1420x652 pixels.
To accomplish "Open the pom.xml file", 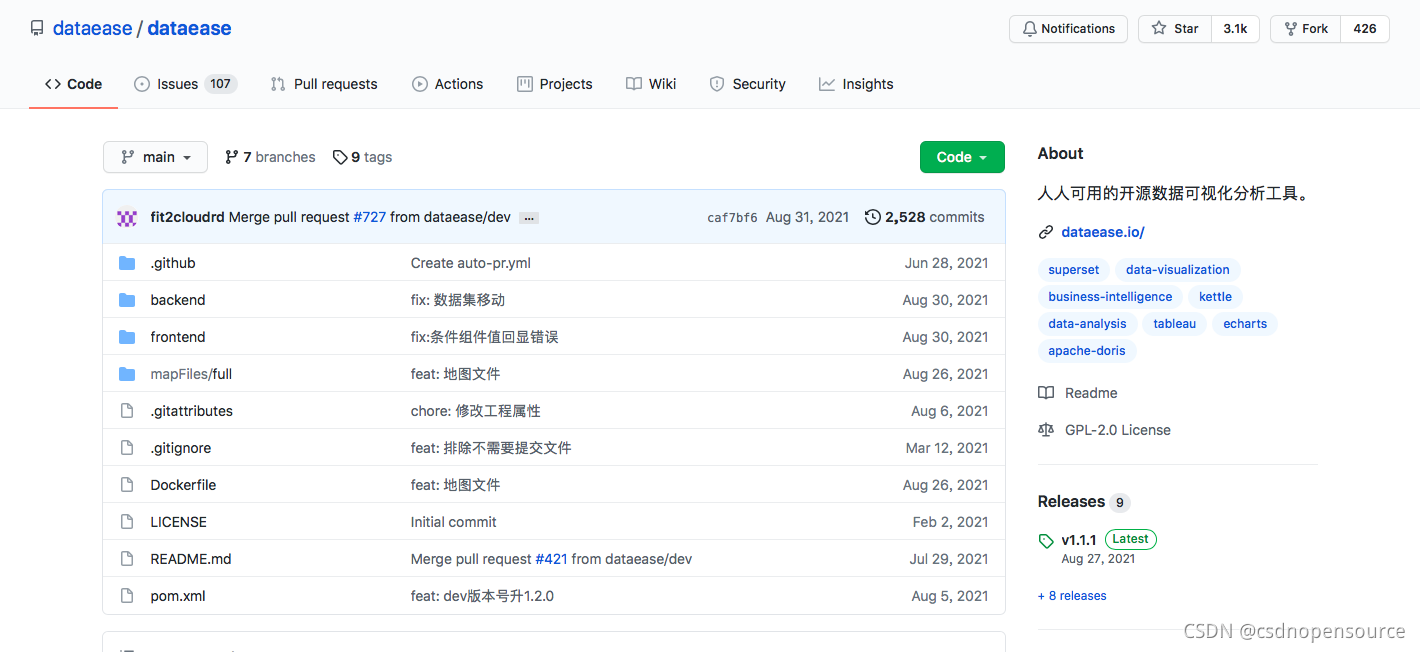I will 178,596.
